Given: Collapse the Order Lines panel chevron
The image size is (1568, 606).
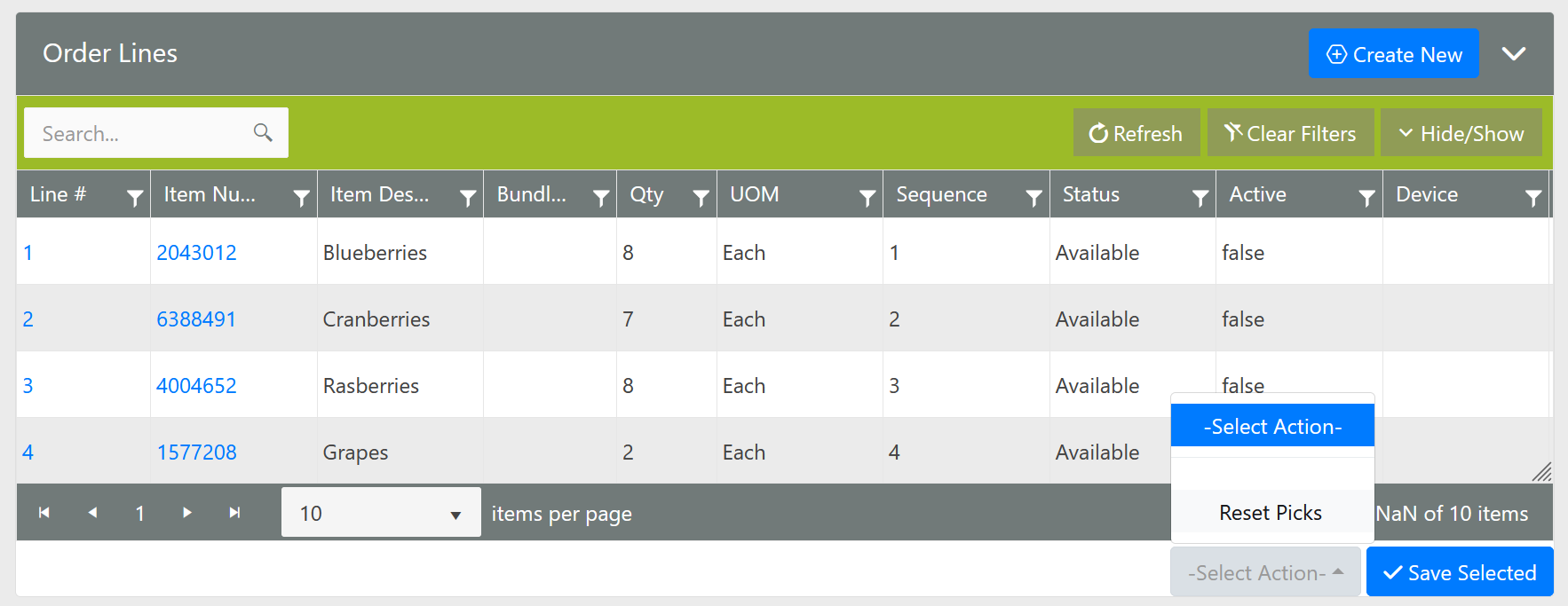Looking at the screenshot, I should (1514, 54).
